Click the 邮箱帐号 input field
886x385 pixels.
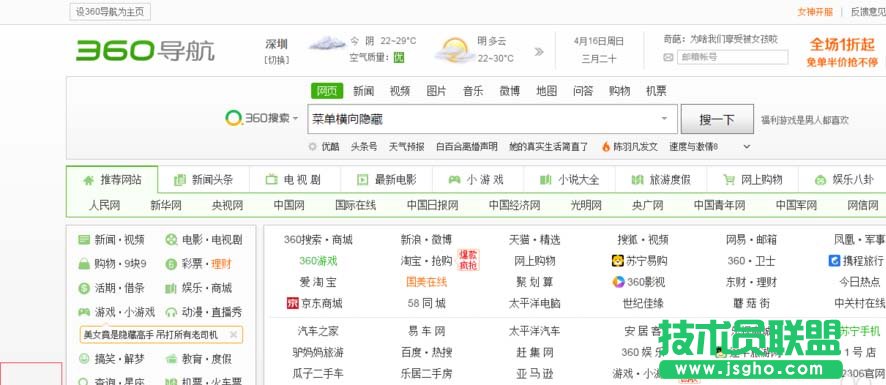tap(732, 57)
